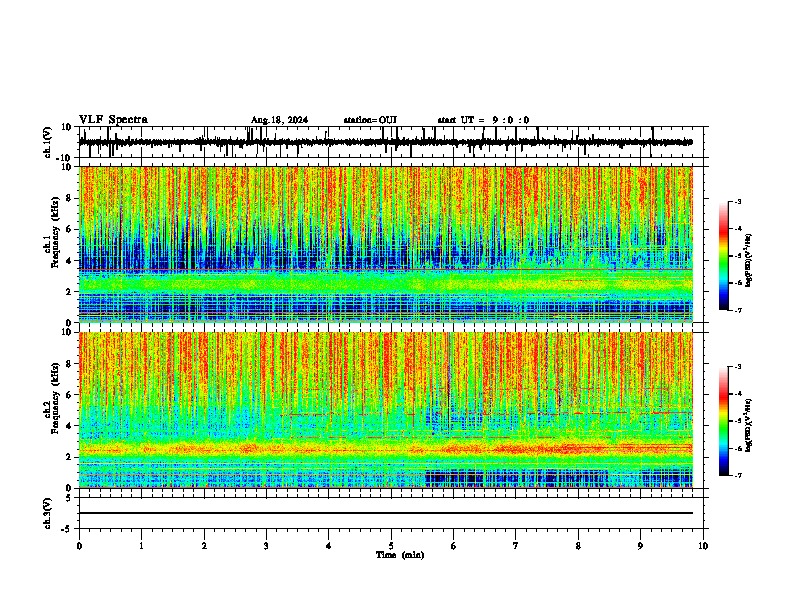
Task: Click the flat ch.3 voltage line
Action: pyautogui.click(x=386, y=513)
